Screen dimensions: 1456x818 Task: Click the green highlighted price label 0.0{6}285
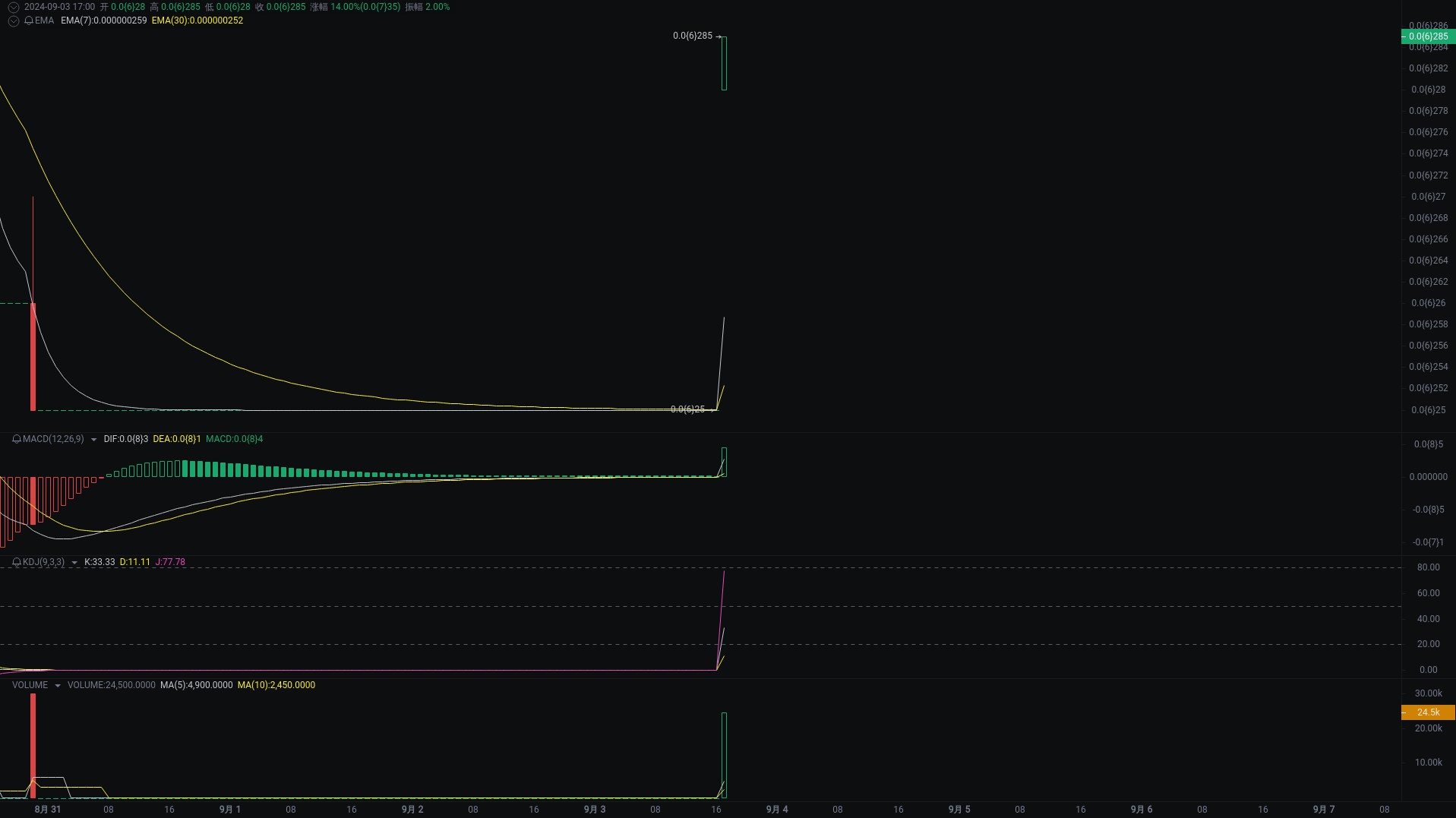1427,36
